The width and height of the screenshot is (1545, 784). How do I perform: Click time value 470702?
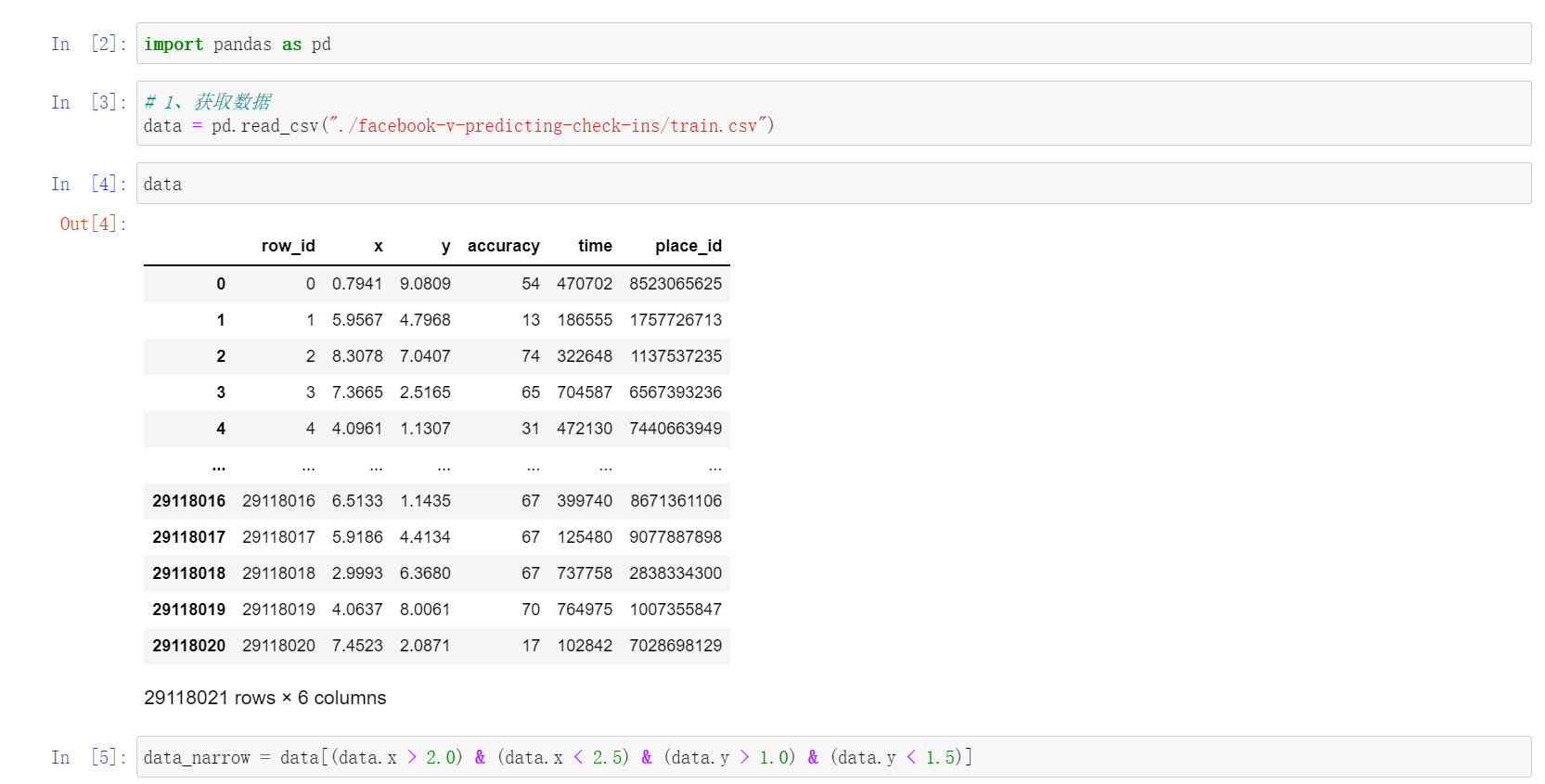(585, 284)
